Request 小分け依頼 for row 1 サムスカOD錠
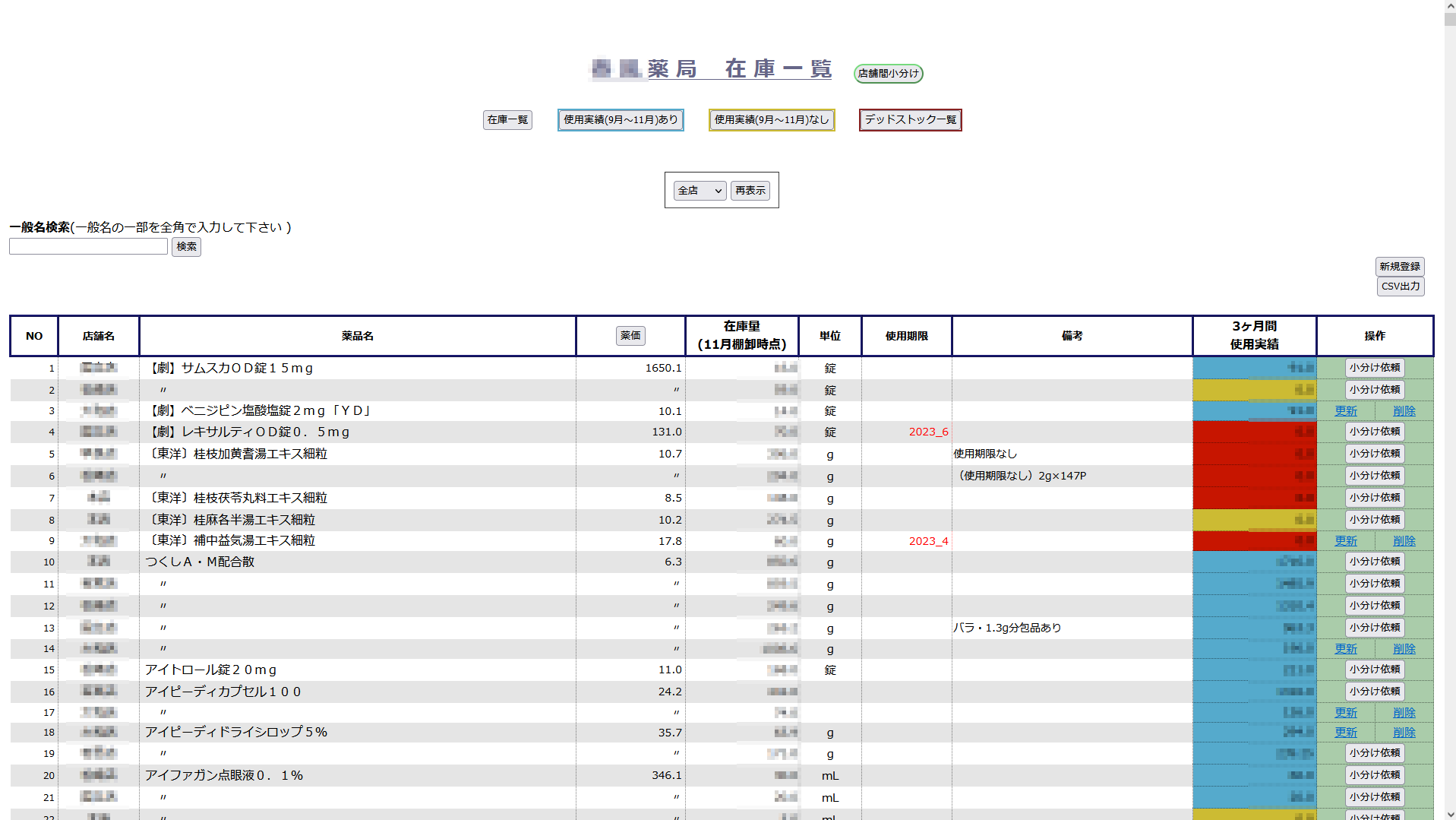The width and height of the screenshot is (1456, 820). [x=1374, y=368]
